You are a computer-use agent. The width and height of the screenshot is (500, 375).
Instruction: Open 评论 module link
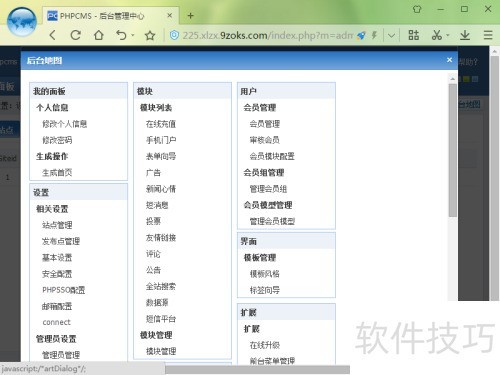(x=153, y=254)
